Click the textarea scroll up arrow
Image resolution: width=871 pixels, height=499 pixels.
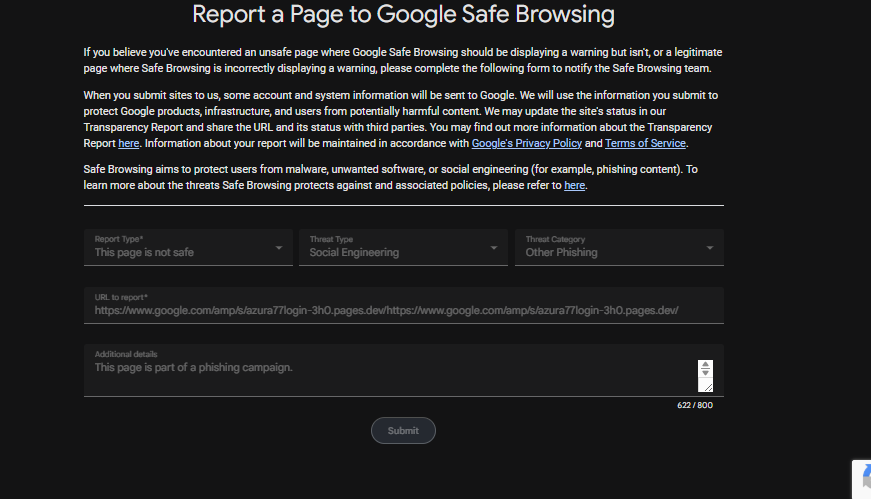coord(705,364)
